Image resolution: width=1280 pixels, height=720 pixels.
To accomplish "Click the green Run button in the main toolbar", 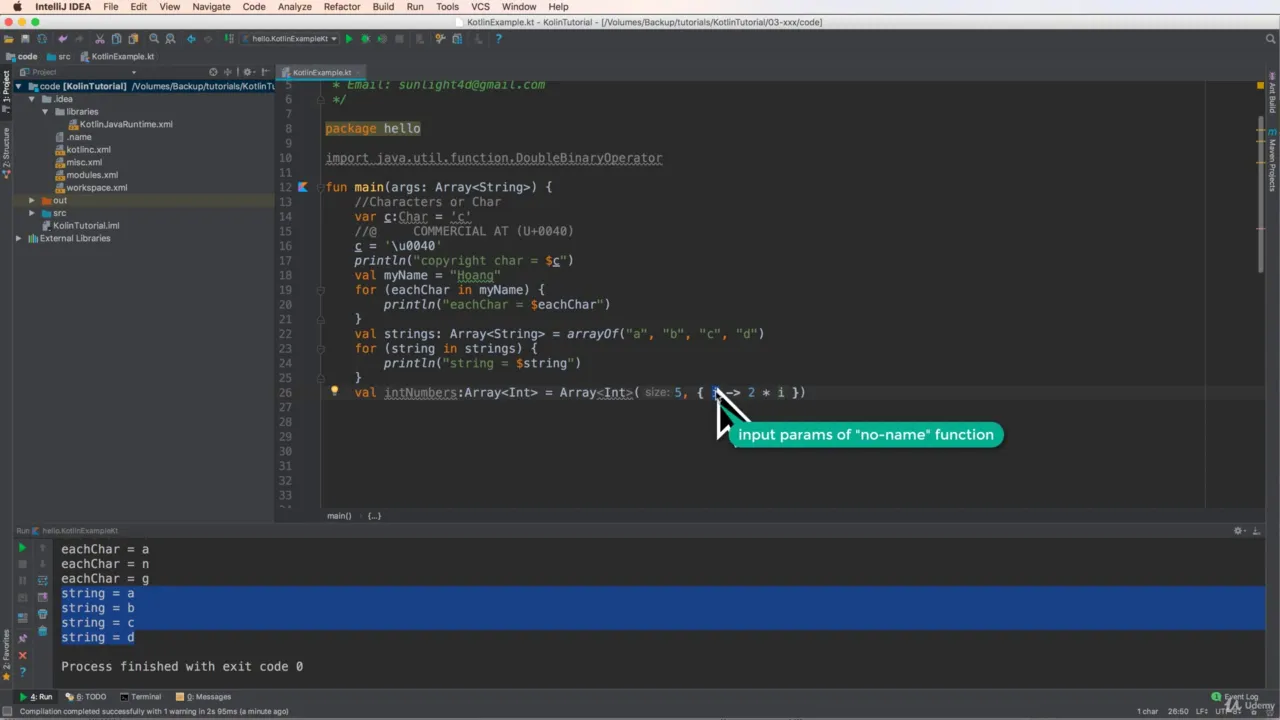I will coord(349,39).
